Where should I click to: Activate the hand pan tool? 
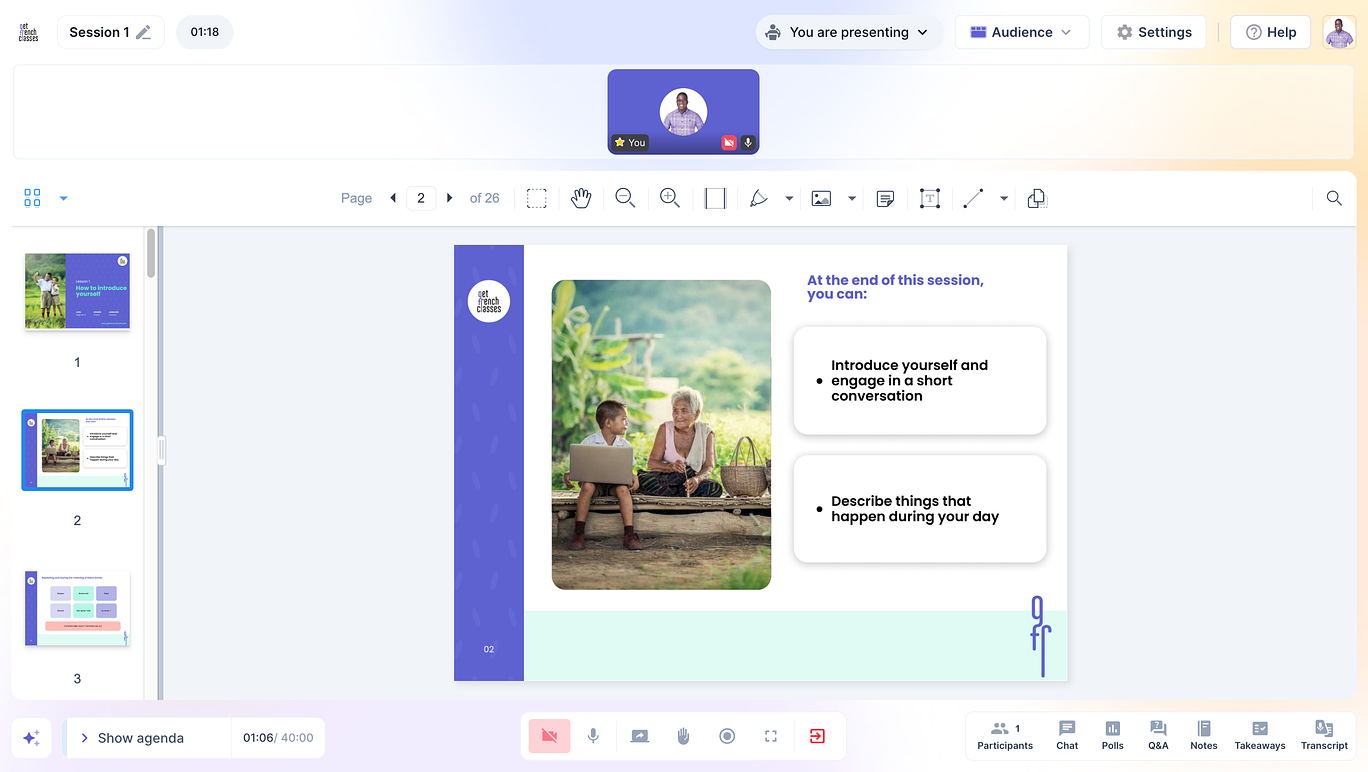pyautogui.click(x=581, y=198)
